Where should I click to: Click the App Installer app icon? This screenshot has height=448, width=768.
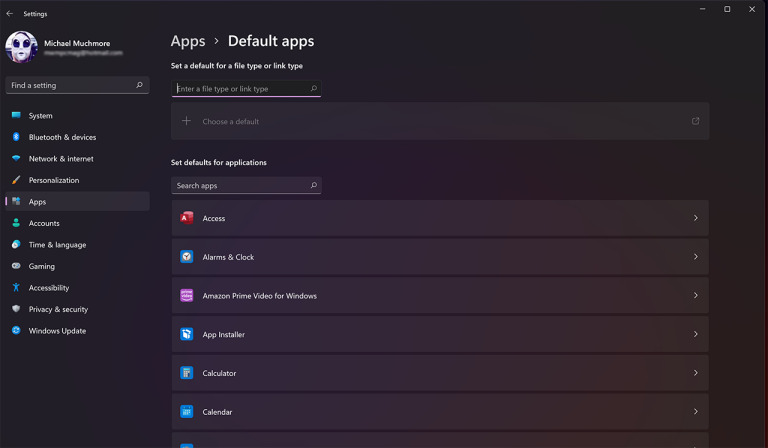(187, 334)
